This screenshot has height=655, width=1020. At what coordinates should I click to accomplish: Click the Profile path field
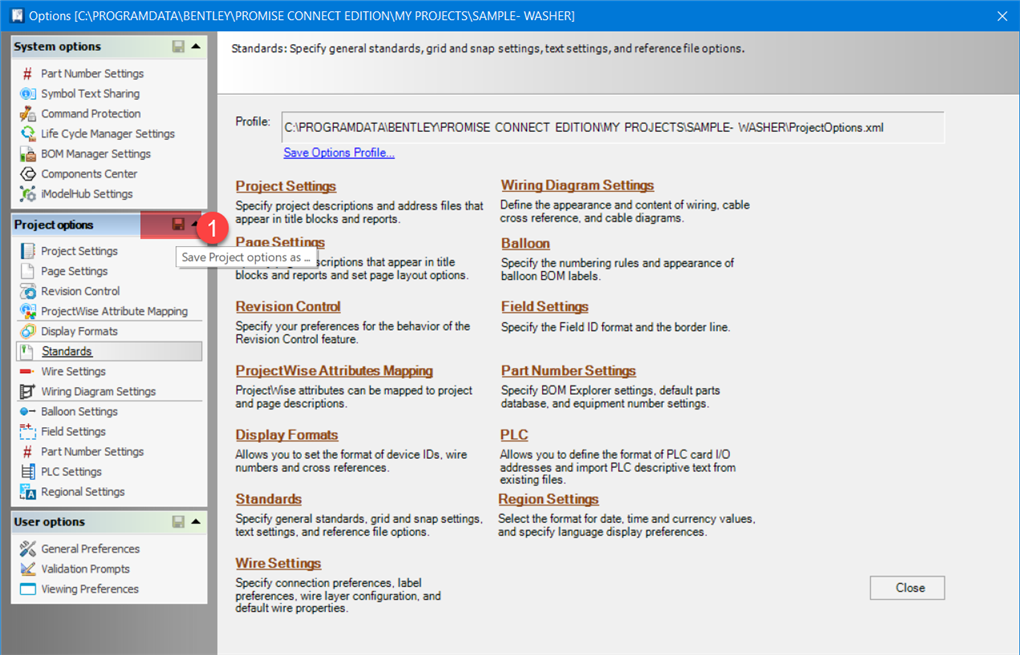click(612, 127)
